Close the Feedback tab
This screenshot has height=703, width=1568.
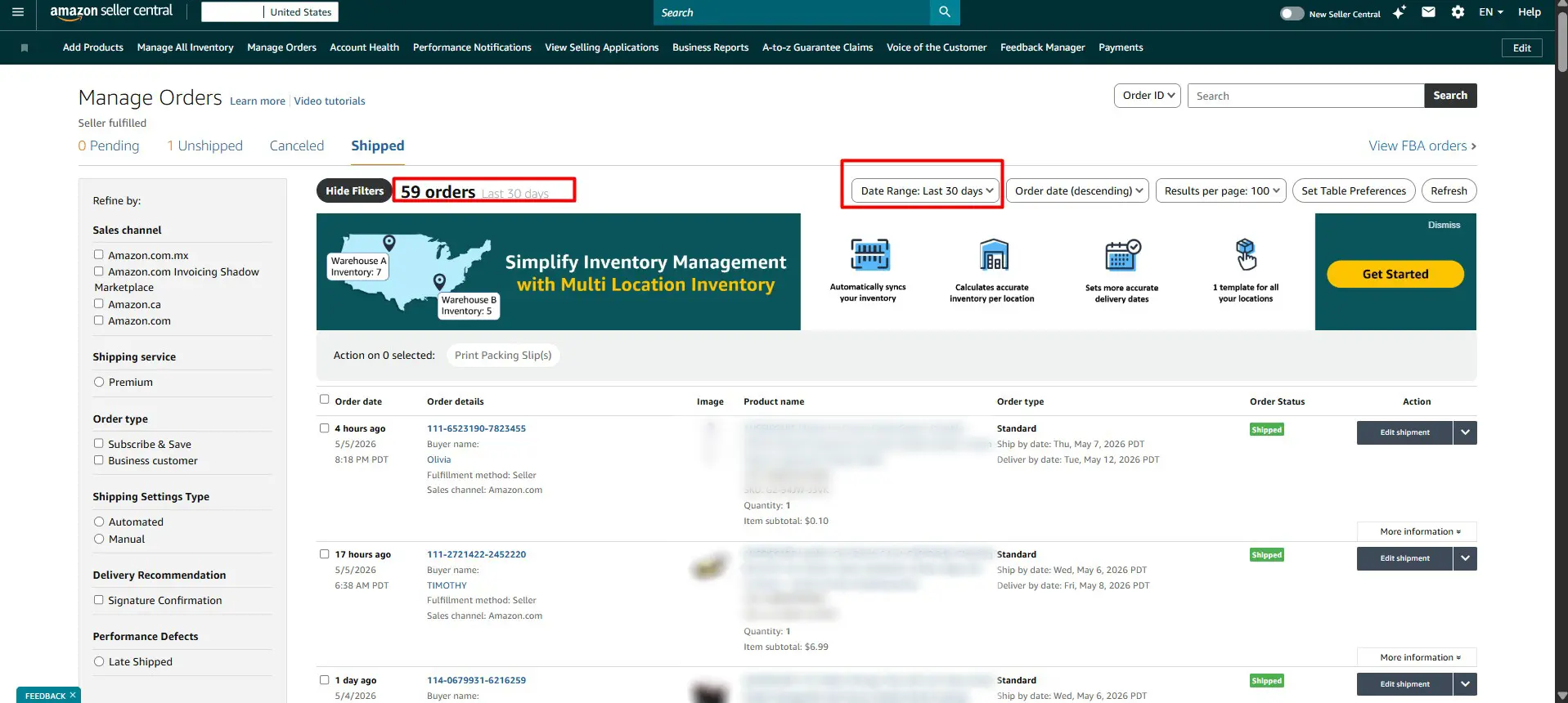[73, 695]
